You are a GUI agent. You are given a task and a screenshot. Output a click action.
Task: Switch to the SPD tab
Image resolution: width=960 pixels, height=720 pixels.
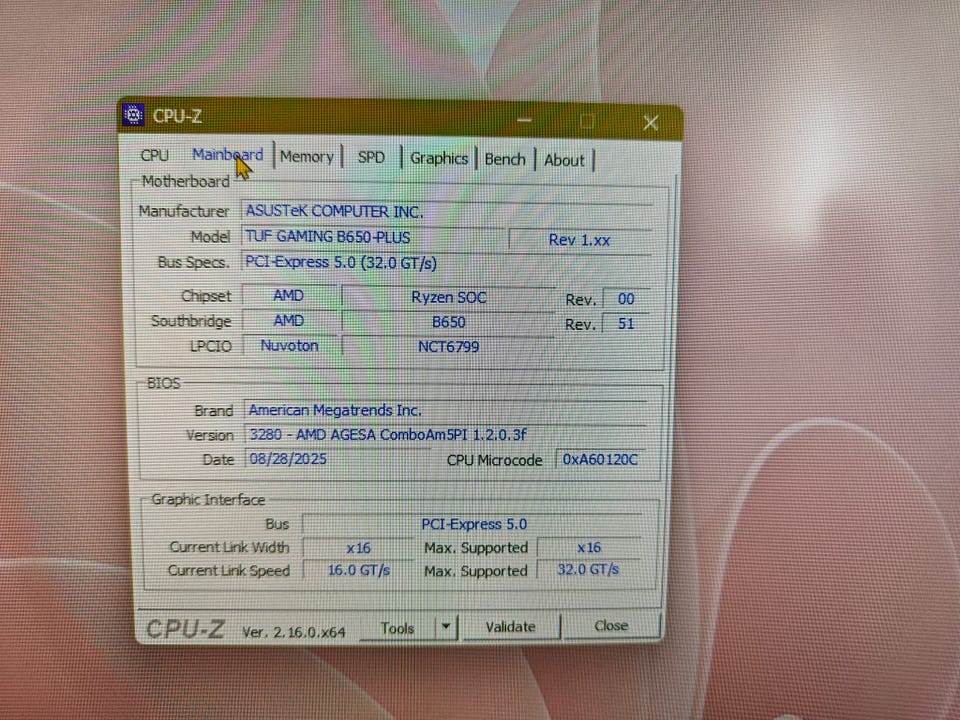371,157
